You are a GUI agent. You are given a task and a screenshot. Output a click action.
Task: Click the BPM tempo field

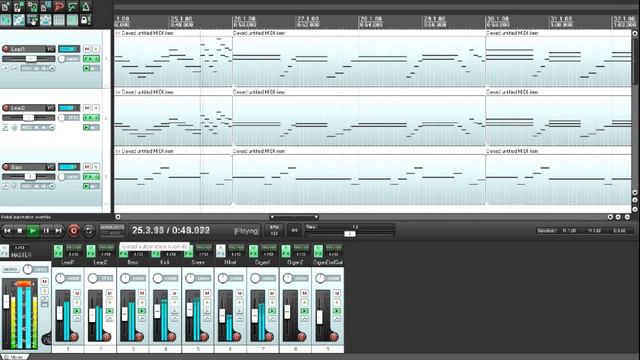point(274,231)
